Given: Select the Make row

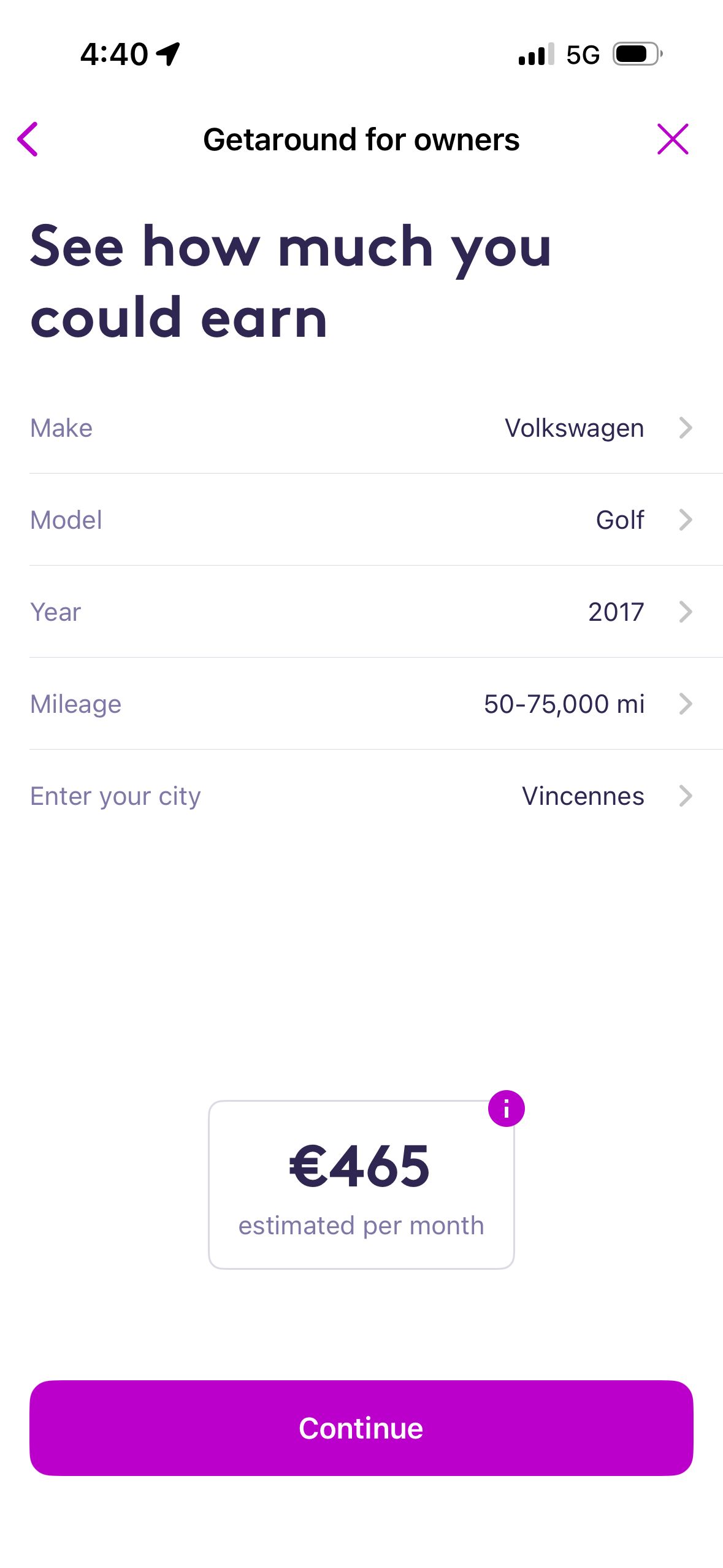Looking at the screenshot, I should click(x=376, y=428).
